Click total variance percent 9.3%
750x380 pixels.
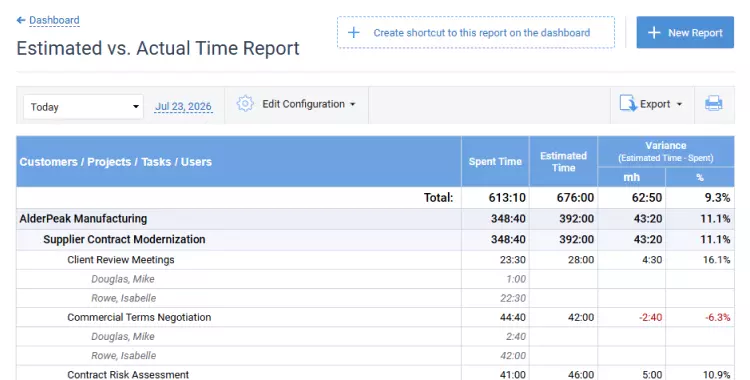717,198
